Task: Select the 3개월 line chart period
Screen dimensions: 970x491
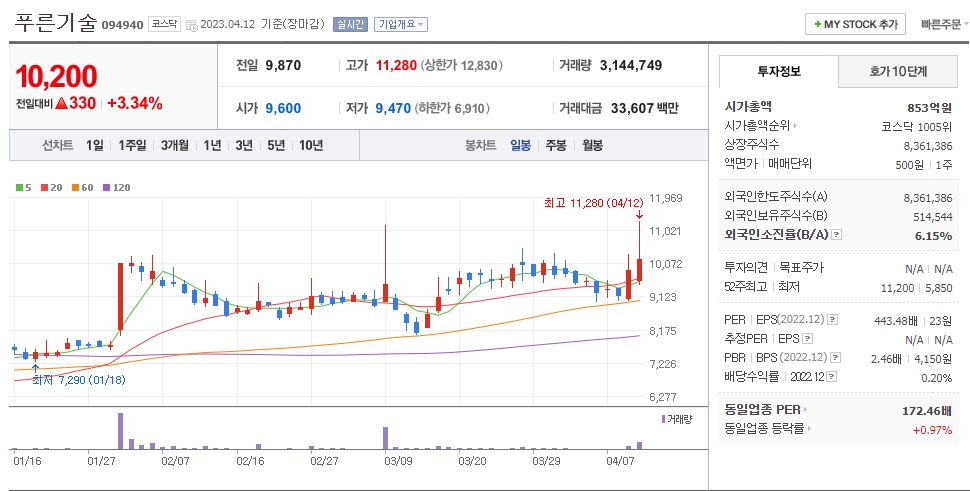Action: (x=174, y=145)
